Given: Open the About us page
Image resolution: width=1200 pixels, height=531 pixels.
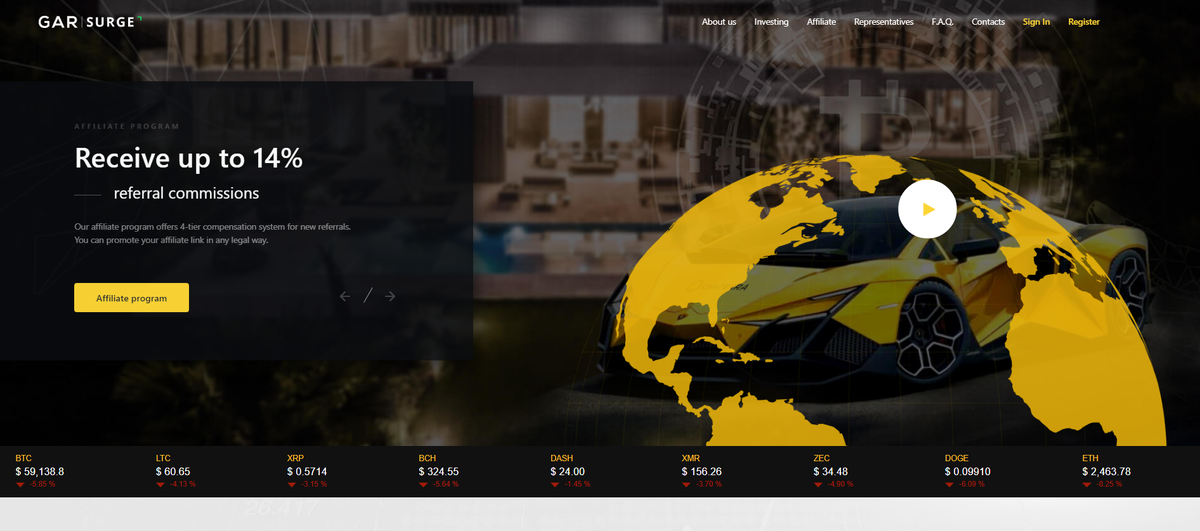Looking at the screenshot, I should pyautogui.click(x=719, y=22).
